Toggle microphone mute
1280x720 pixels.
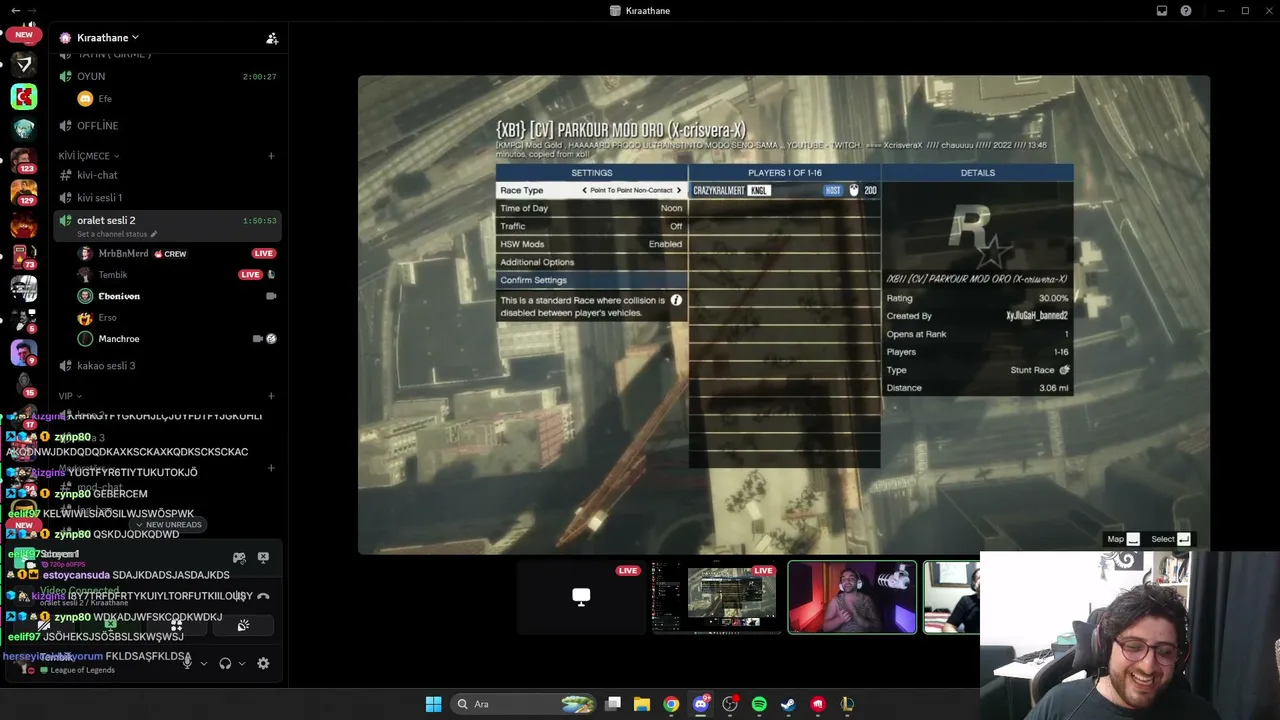pyautogui.click(x=187, y=663)
